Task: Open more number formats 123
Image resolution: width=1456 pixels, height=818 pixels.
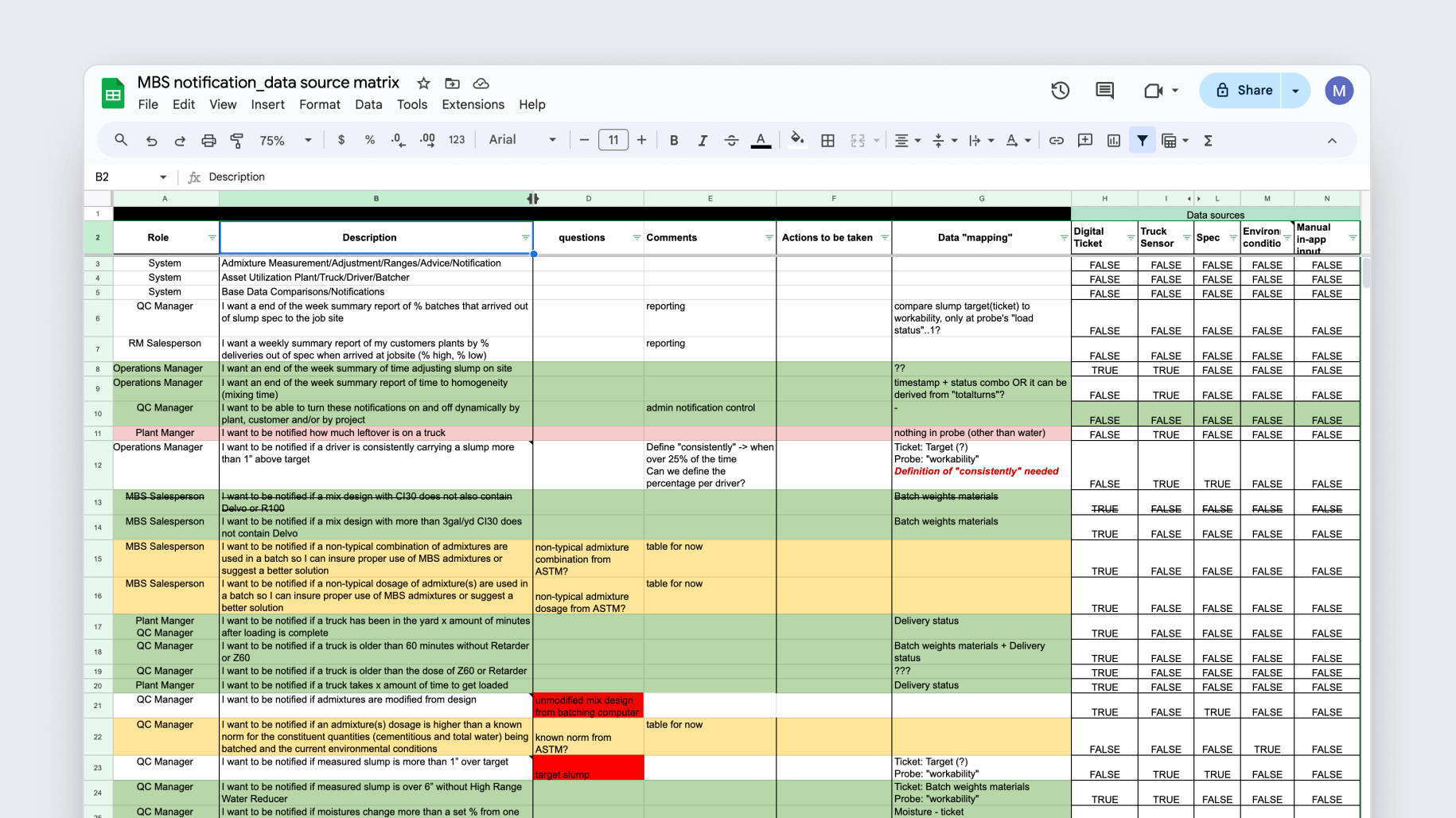Action: click(x=457, y=140)
